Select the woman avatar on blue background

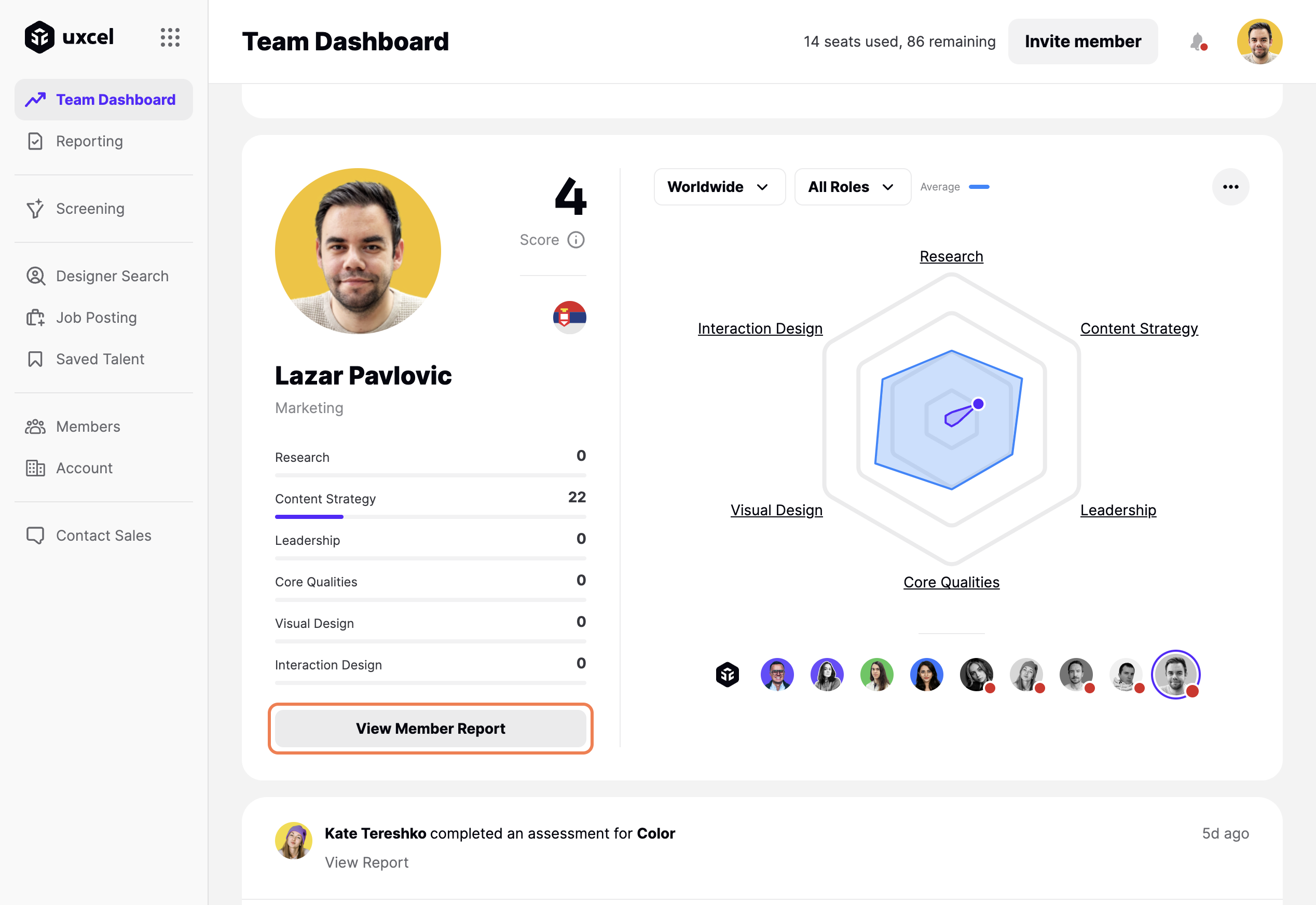point(926,674)
